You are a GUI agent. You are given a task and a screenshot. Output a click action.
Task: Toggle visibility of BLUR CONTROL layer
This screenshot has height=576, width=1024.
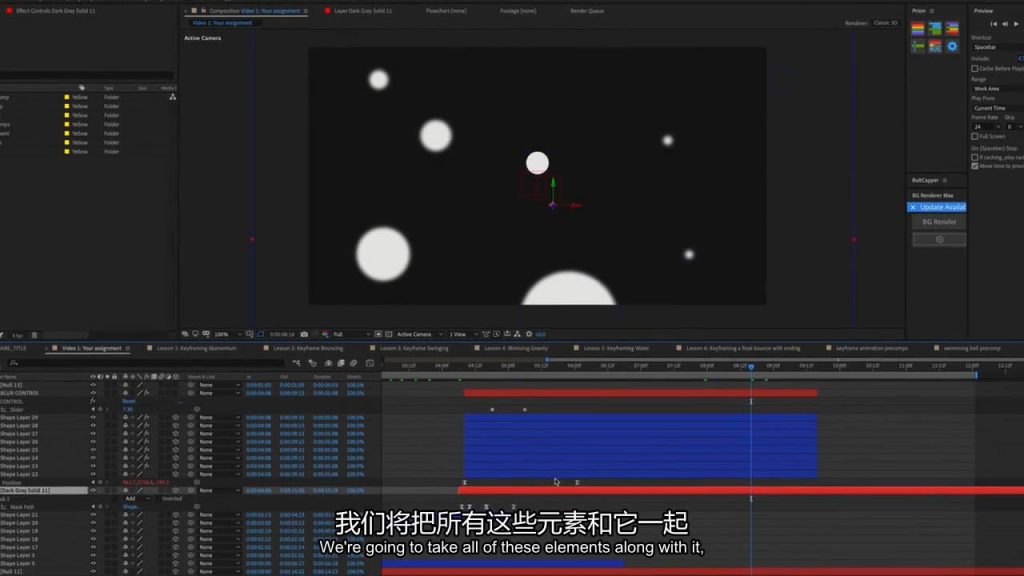click(93, 393)
